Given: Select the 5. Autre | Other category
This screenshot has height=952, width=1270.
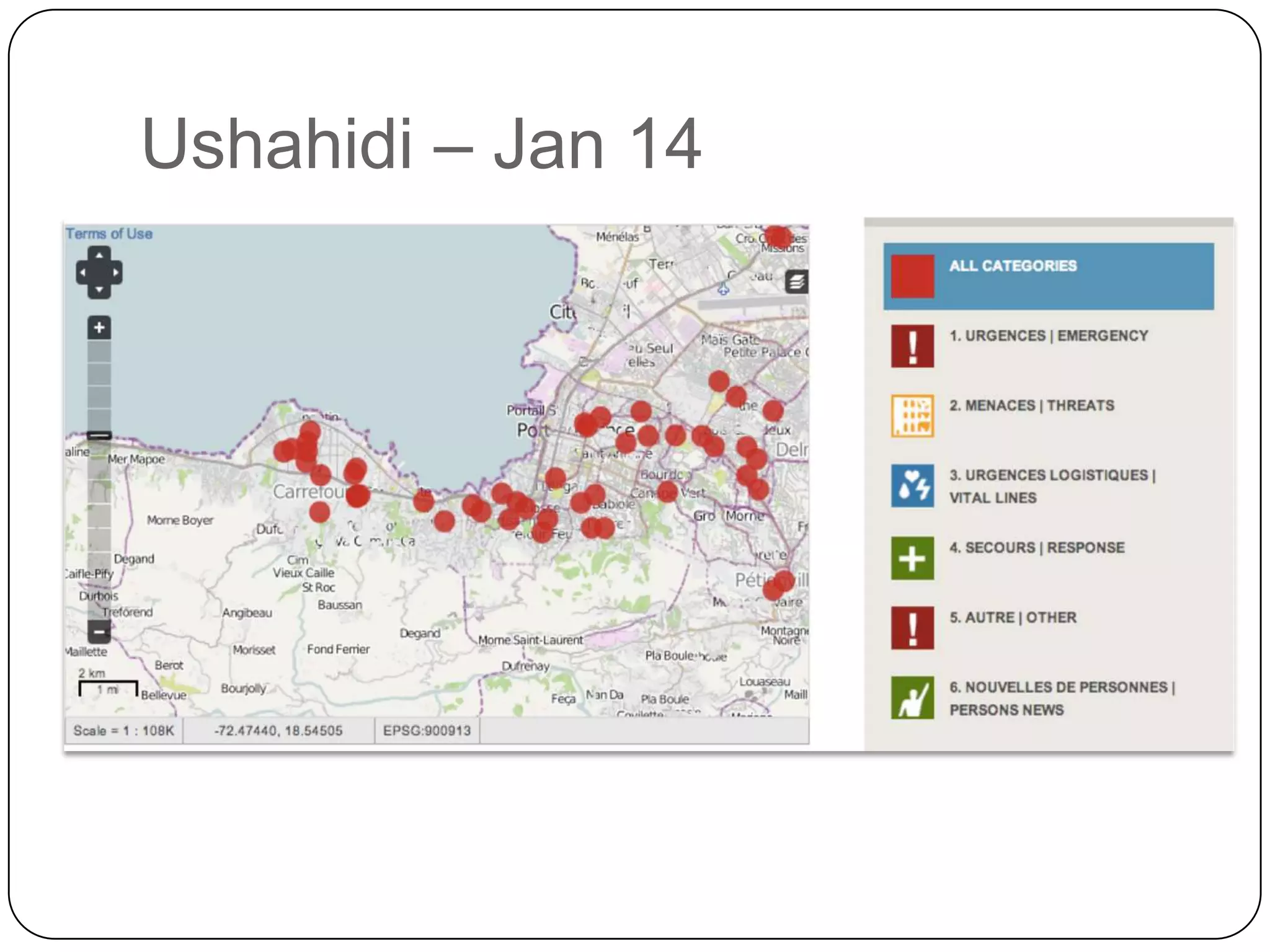Looking at the screenshot, I should pos(1013,617).
